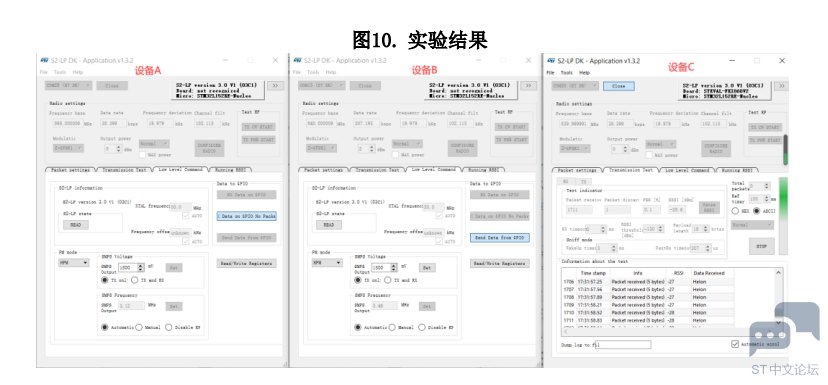Open COM port dropdown in device A window

tap(70, 85)
